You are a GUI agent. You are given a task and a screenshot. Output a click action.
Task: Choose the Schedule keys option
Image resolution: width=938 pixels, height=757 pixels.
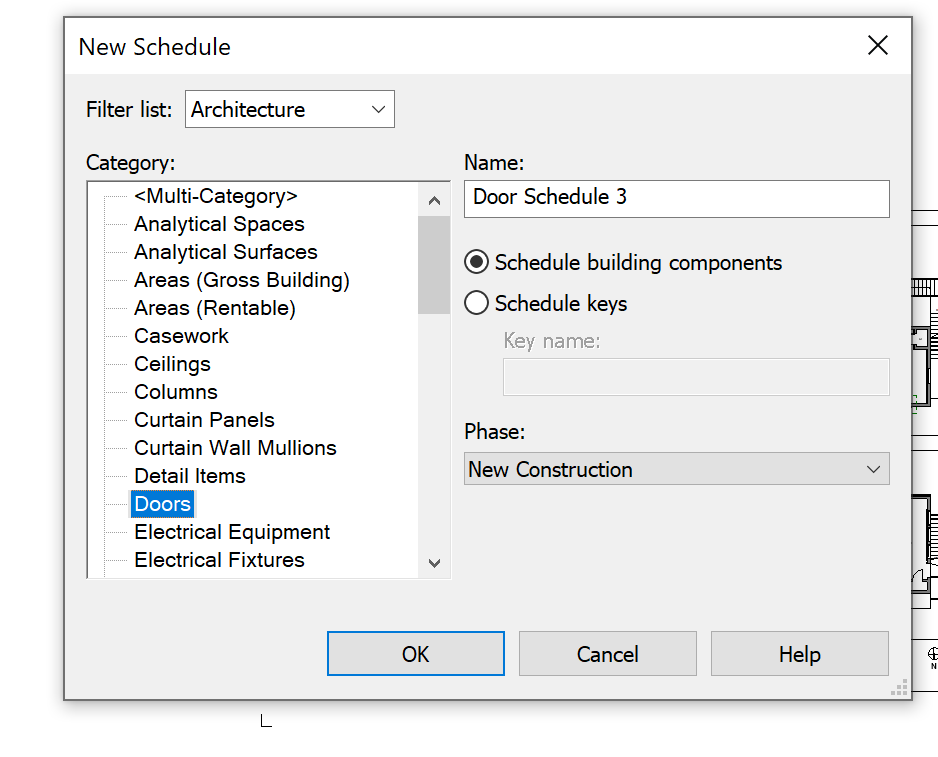point(477,303)
